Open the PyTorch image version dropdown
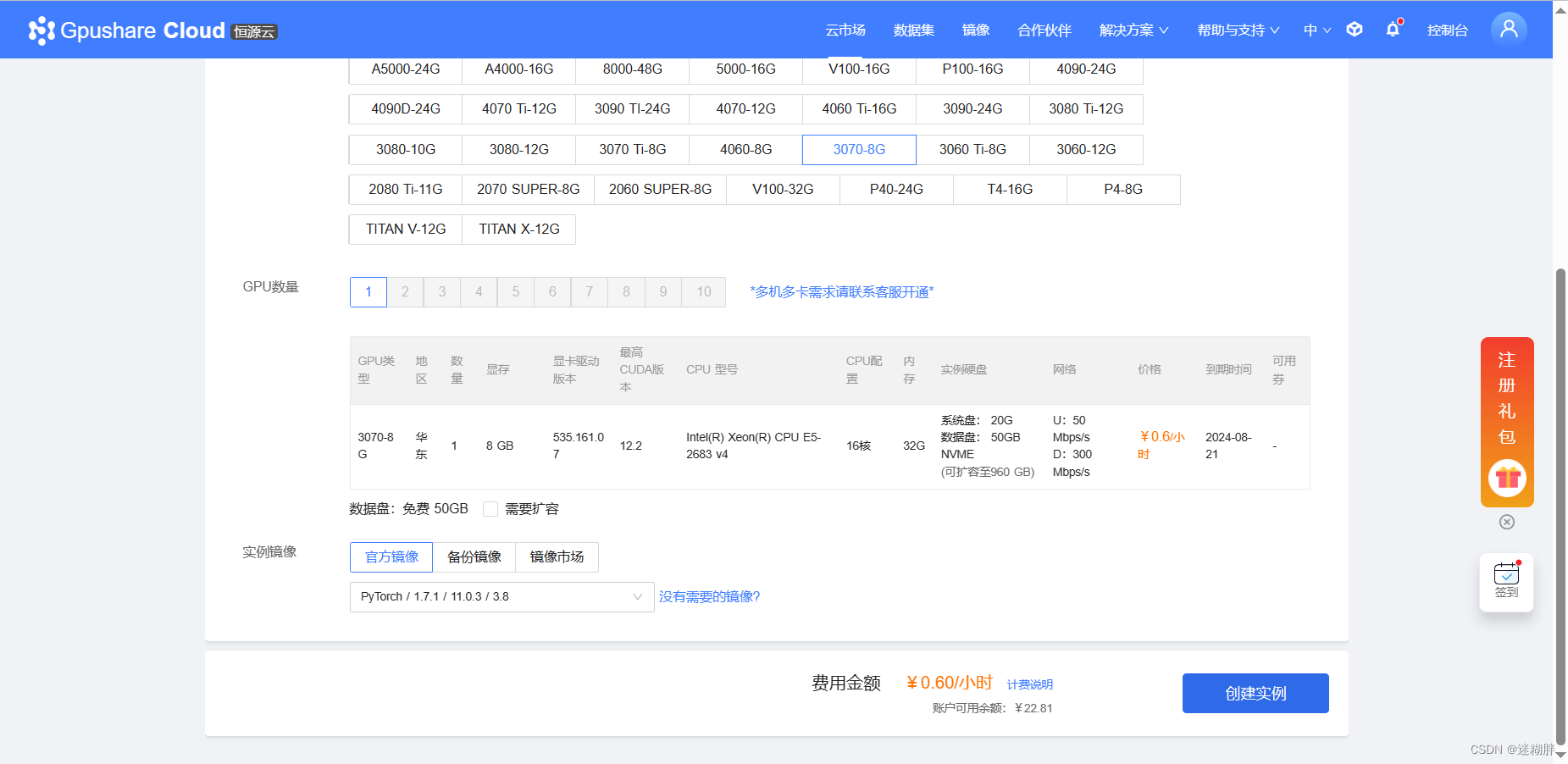The height and width of the screenshot is (764, 1568). point(501,597)
